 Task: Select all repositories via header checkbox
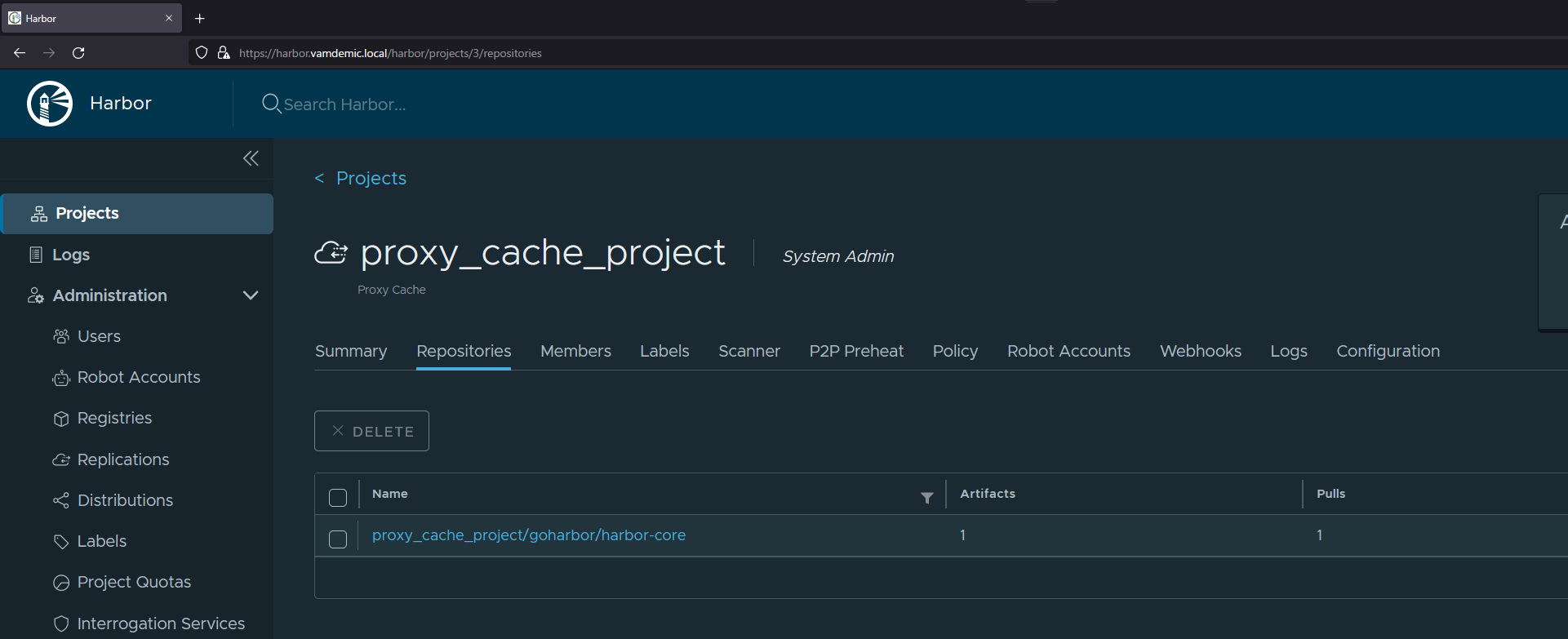pyautogui.click(x=338, y=498)
